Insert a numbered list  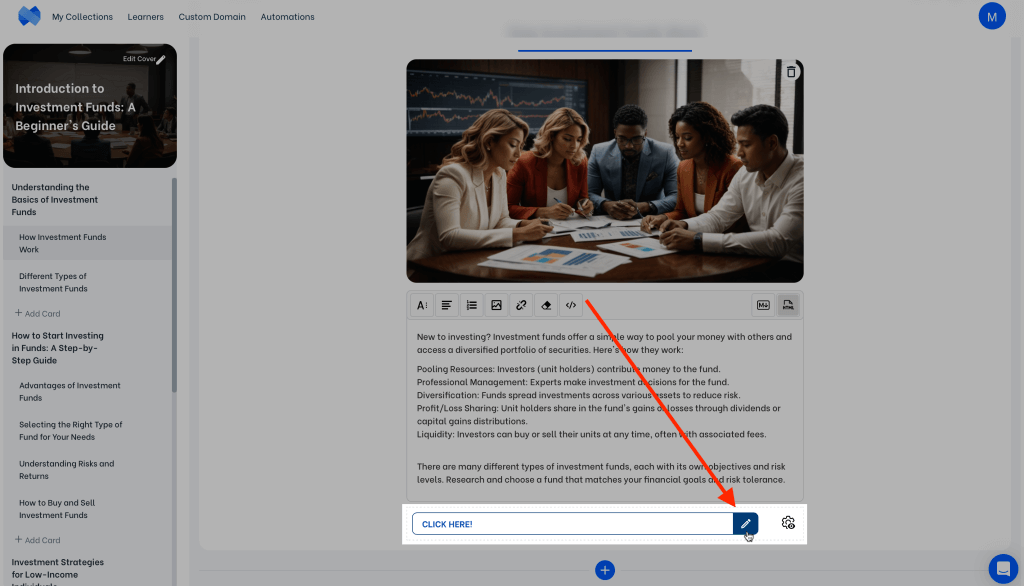coord(472,305)
